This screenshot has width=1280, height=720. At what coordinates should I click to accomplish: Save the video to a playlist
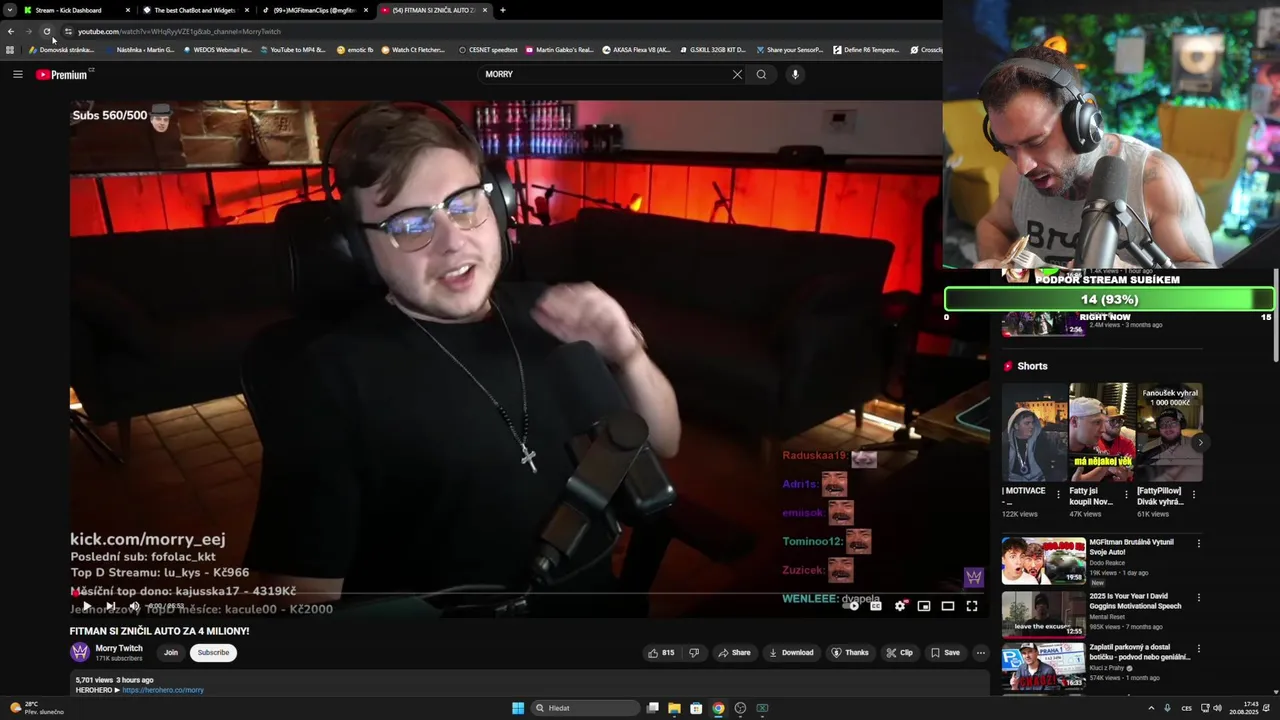point(945,653)
